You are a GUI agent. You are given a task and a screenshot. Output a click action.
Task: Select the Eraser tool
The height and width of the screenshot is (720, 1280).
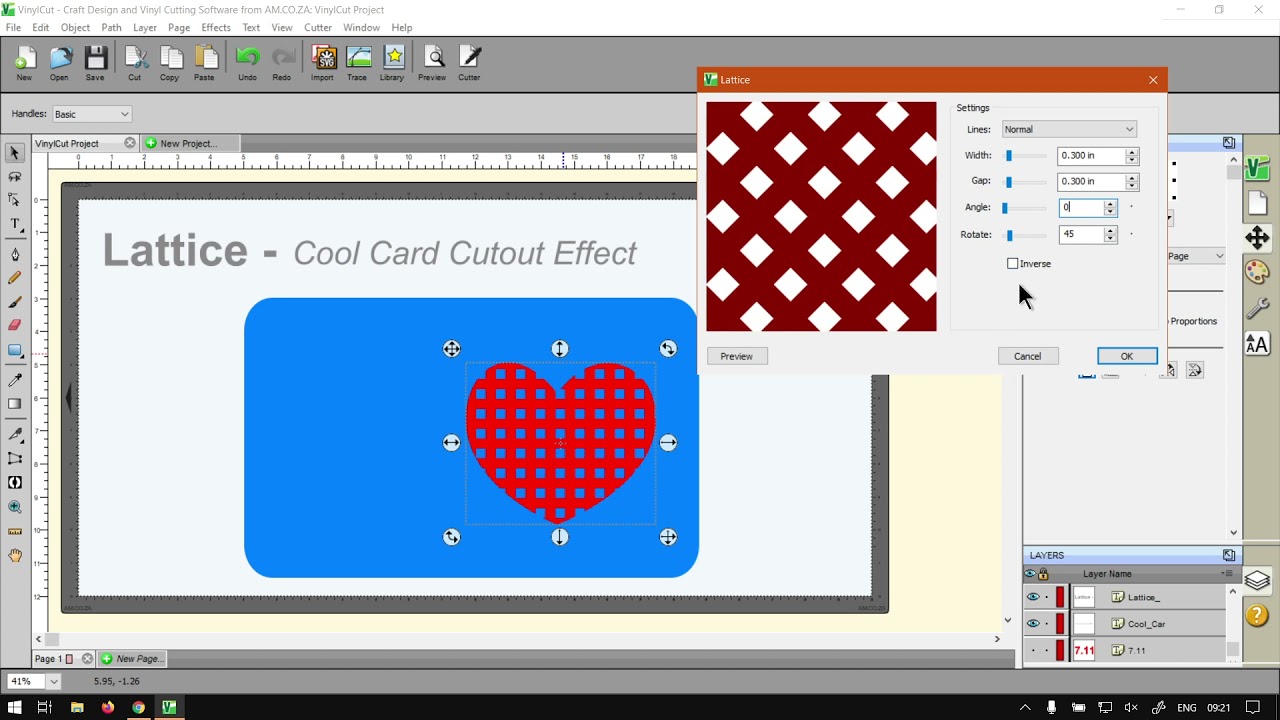point(15,325)
